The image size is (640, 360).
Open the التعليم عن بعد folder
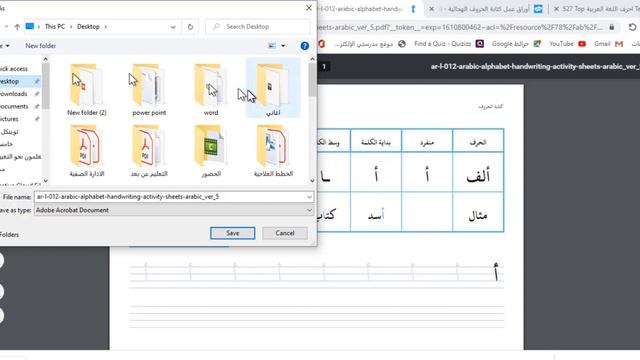(149, 151)
